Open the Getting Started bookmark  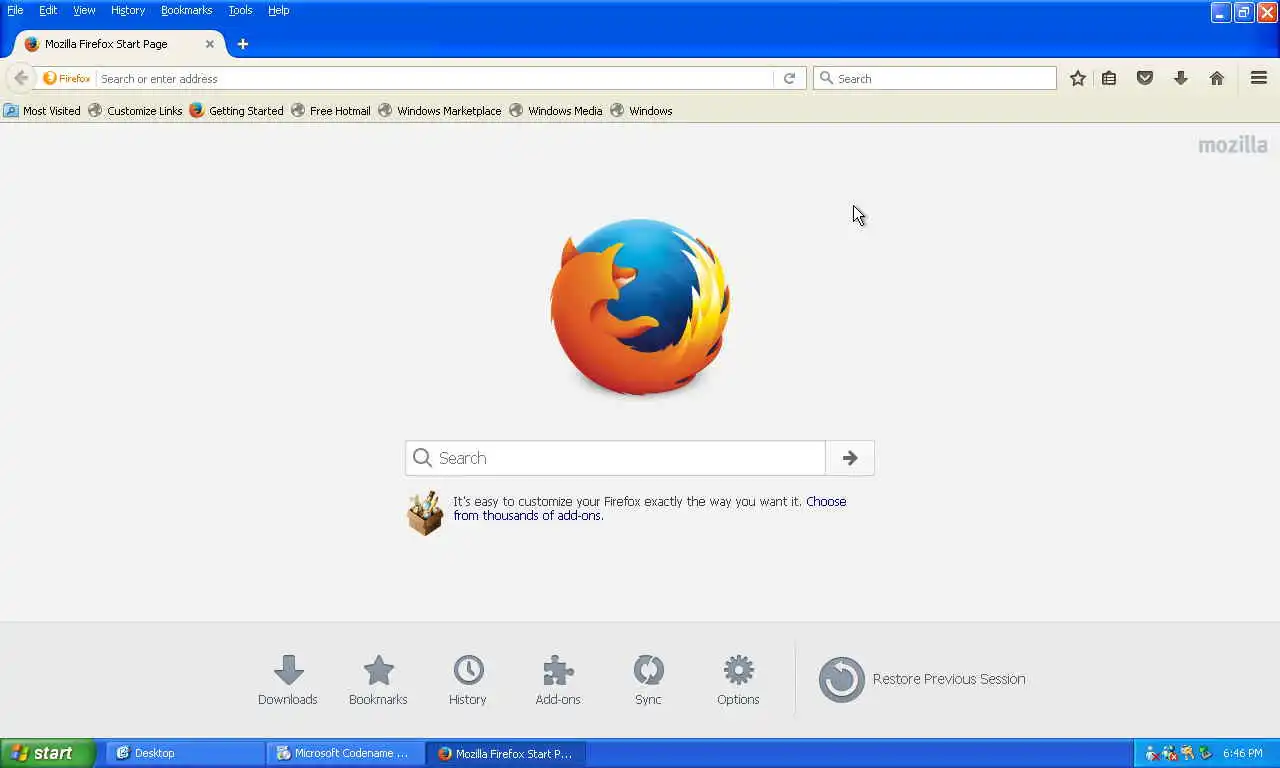[236, 111]
